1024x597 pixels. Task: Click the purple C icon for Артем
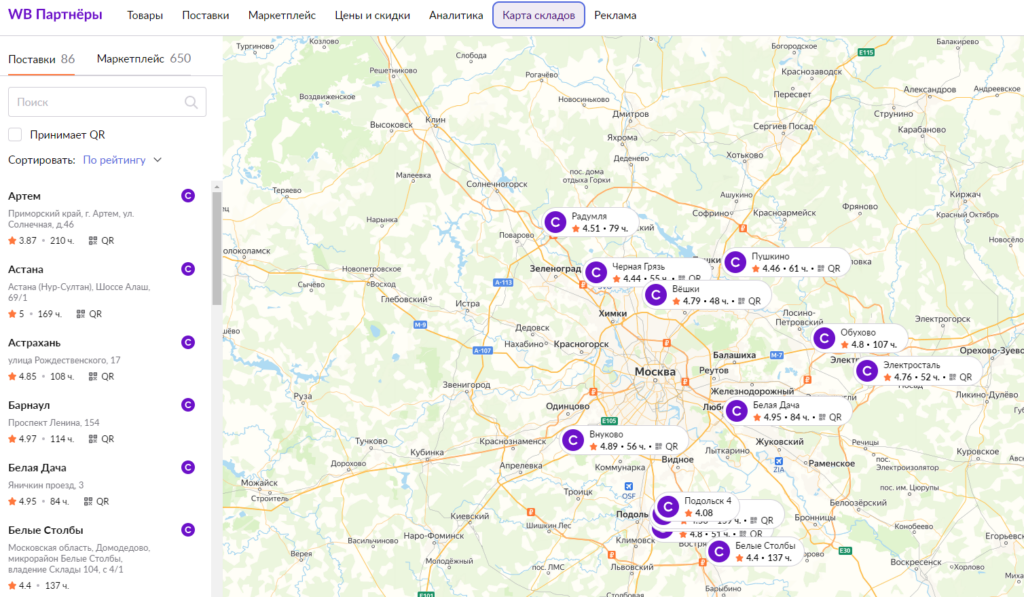coord(188,196)
